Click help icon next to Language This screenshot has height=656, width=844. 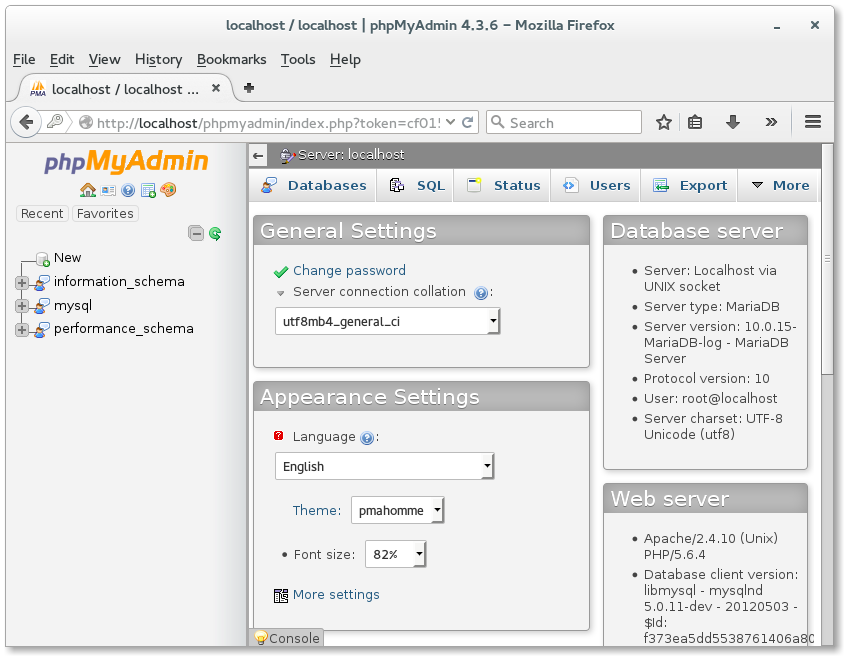(367, 438)
